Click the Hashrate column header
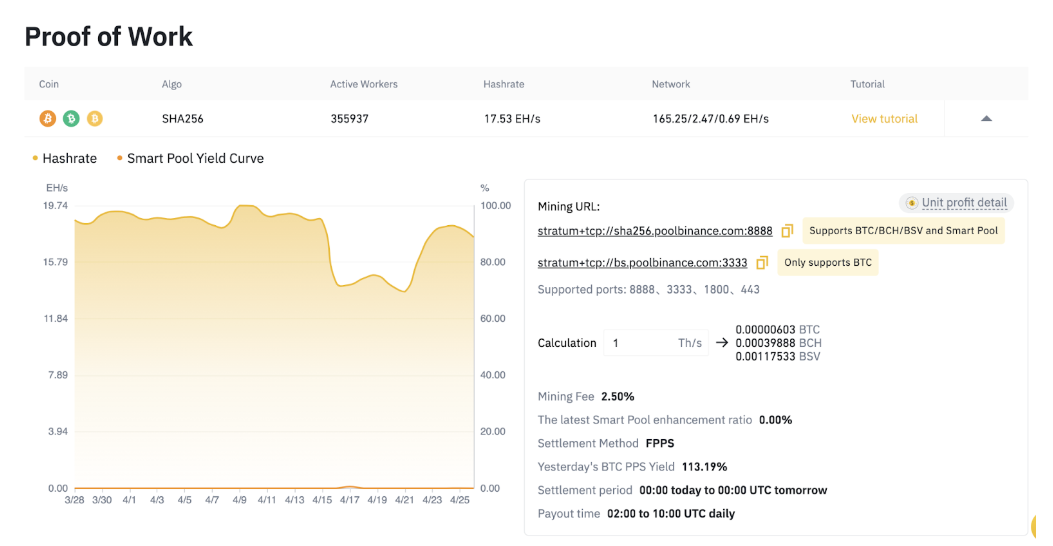This screenshot has height=546, width=1053. click(503, 84)
